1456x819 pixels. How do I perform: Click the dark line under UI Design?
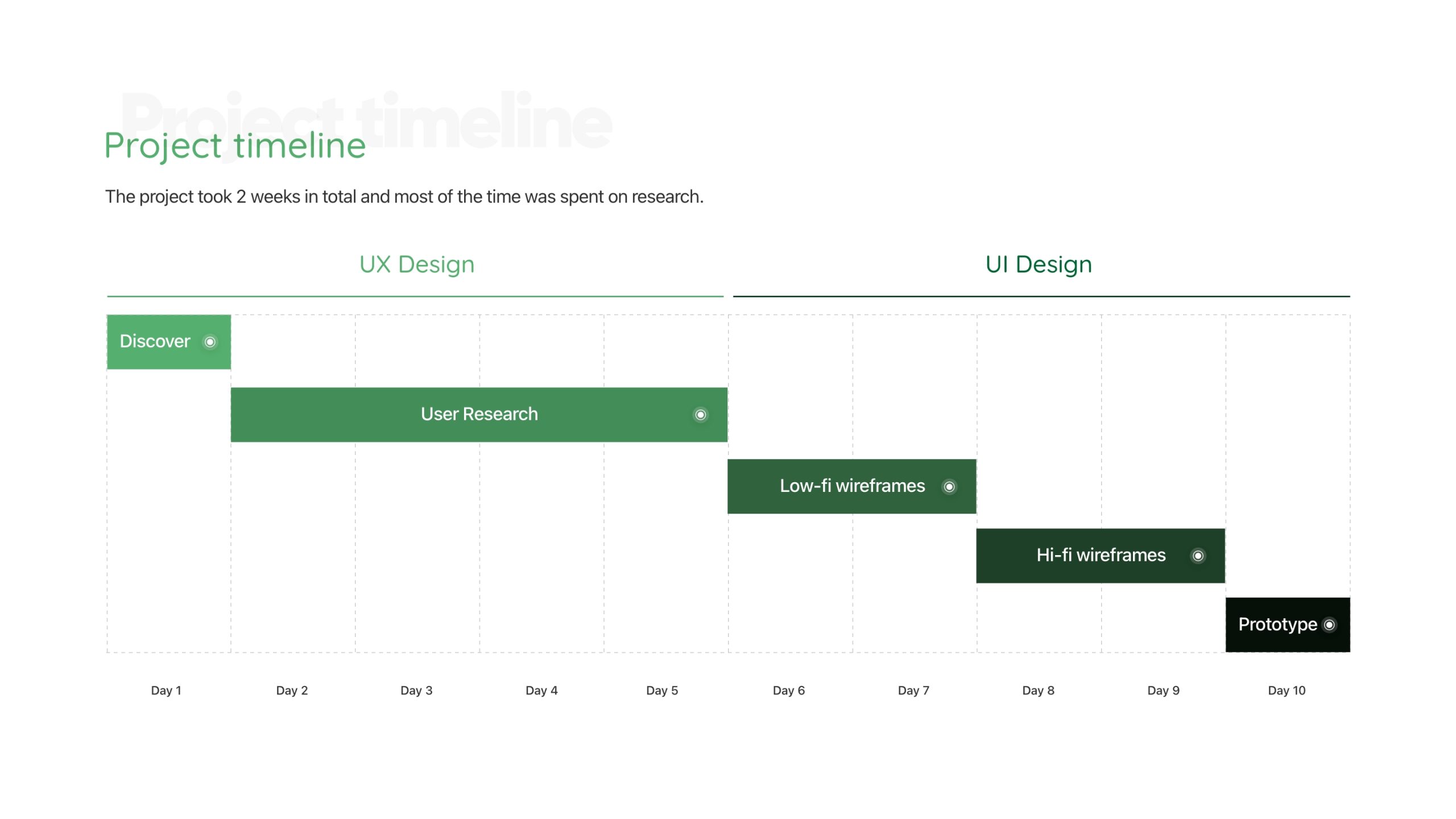[x=1041, y=296]
